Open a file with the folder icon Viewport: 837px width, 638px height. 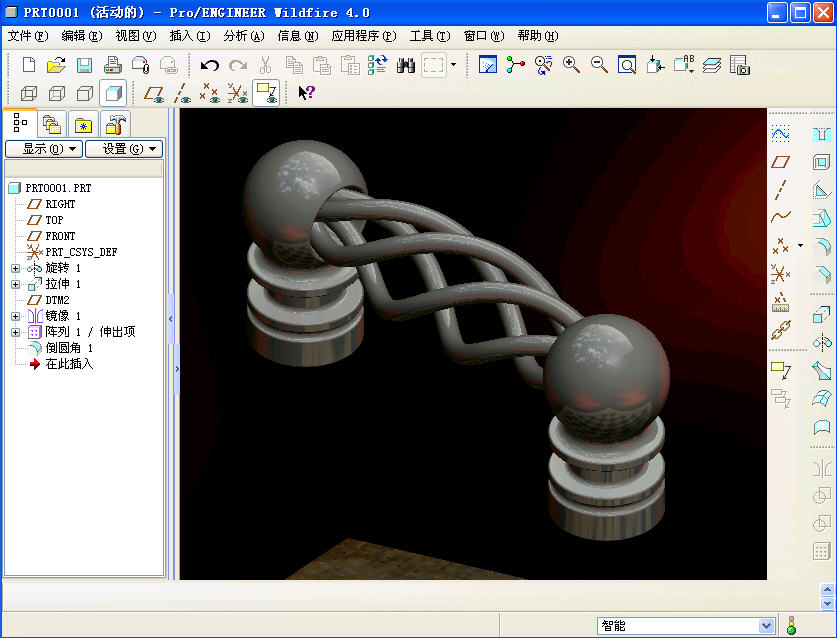56,65
